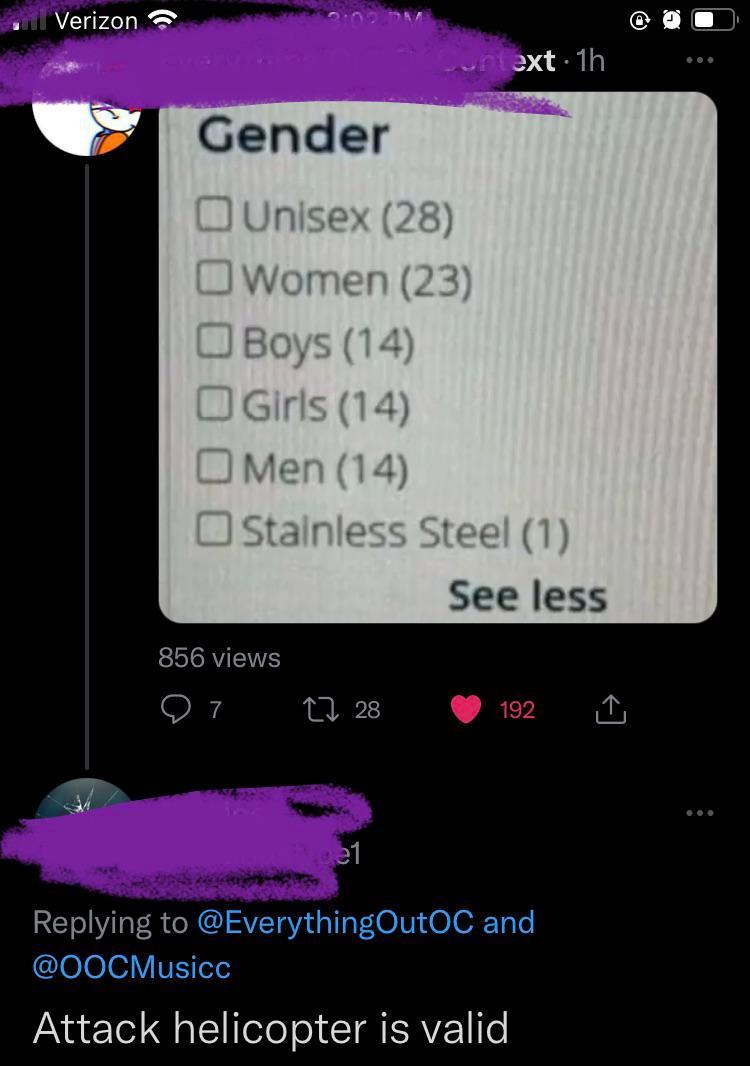Screen dimensions: 750x1066
Task: Check the Unisex (28) checkbox
Action: click(x=214, y=214)
